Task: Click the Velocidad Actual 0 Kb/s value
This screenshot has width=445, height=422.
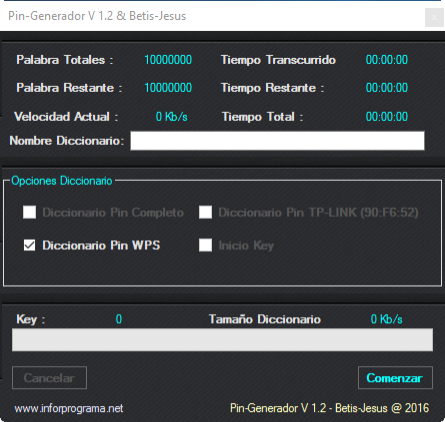Action: coord(171,117)
